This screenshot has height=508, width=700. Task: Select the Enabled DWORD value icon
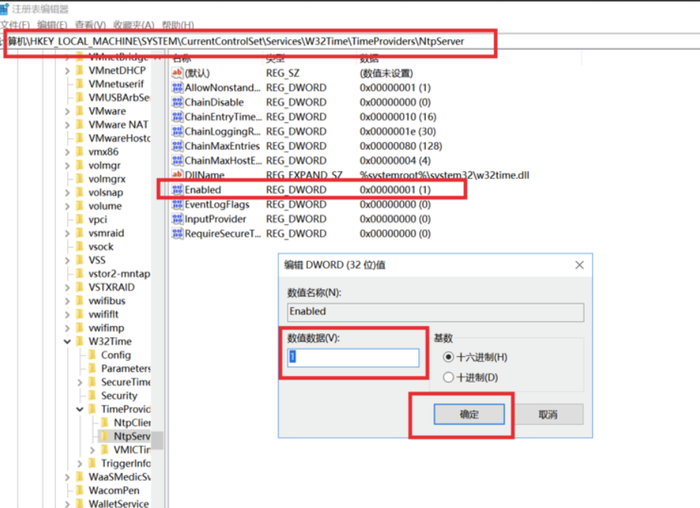(177, 190)
